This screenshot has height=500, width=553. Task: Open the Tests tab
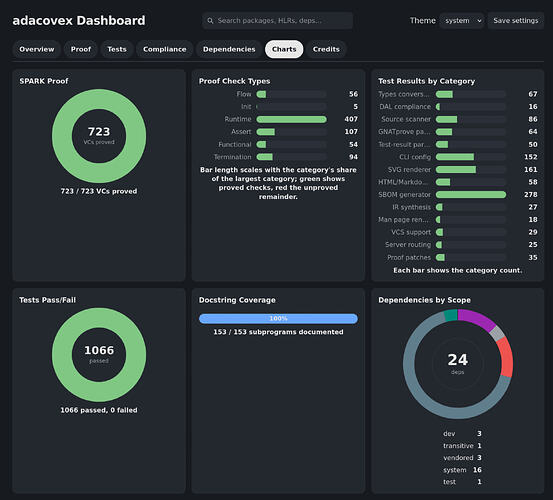(x=117, y=49)
